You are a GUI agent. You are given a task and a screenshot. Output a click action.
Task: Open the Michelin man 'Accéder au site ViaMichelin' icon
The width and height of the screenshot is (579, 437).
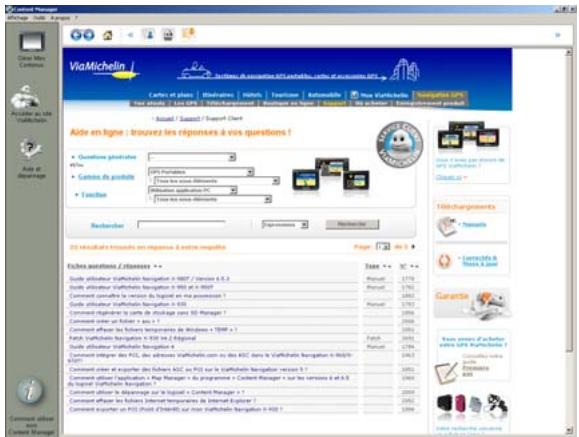click(x=26, y=97)
